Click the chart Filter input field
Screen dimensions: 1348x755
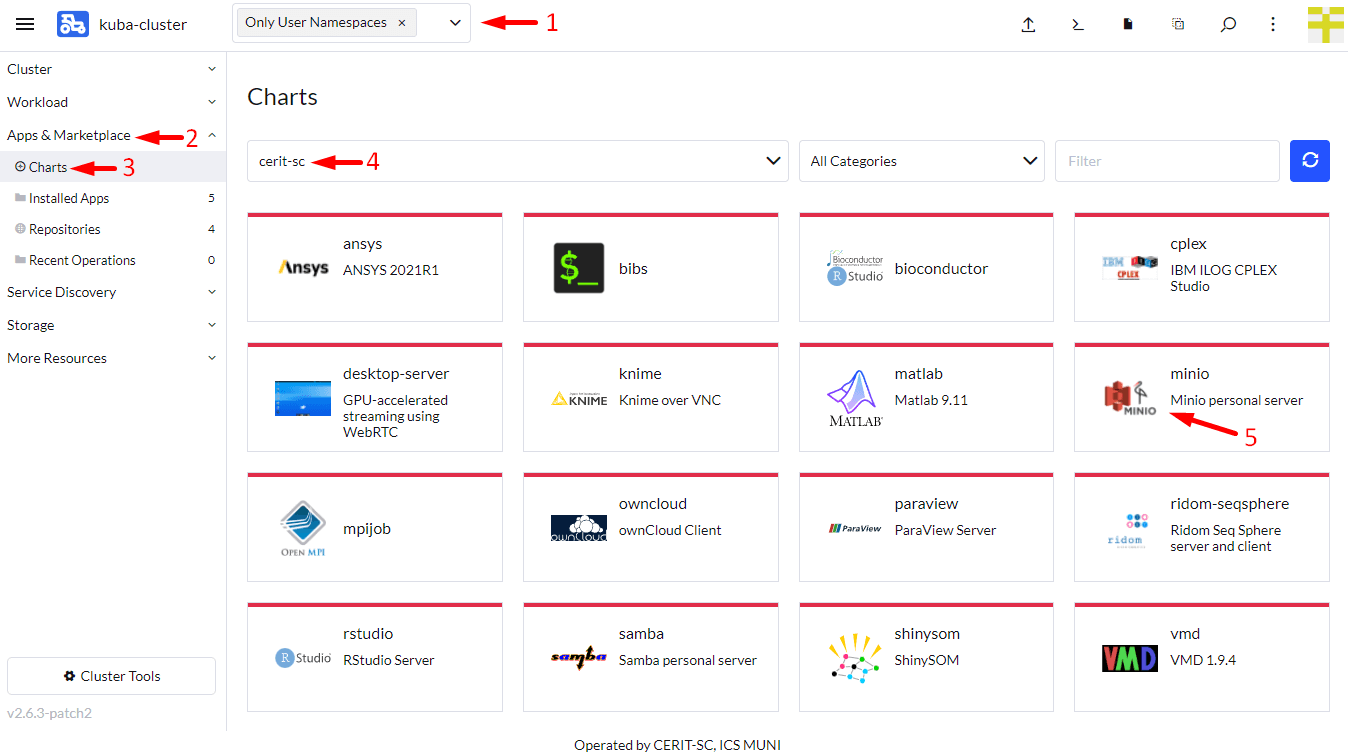point(1166,161)
